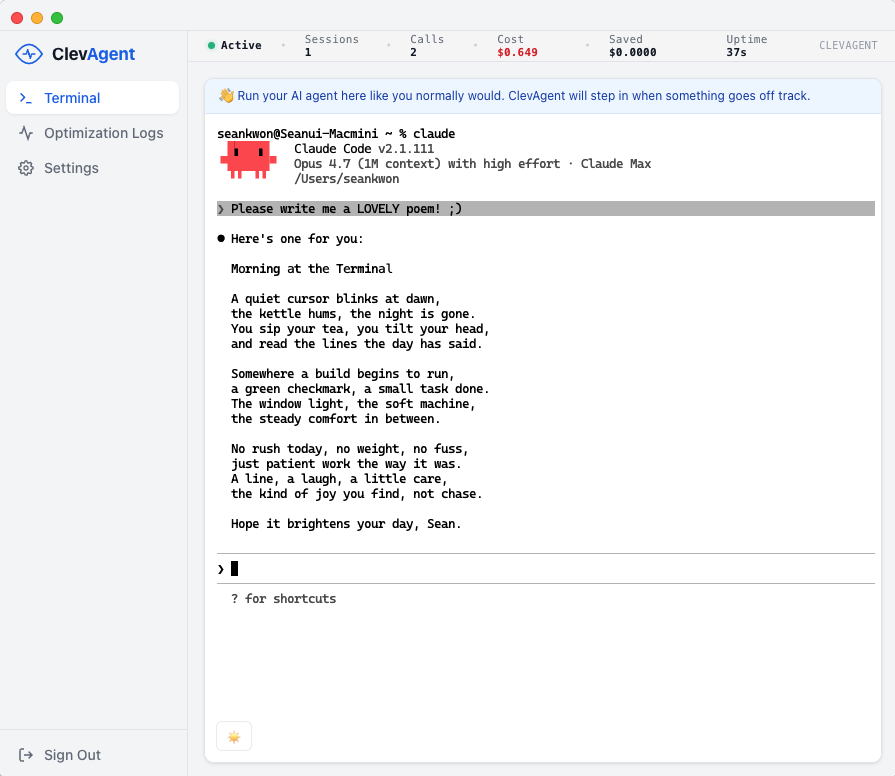Click the CLEVAGENT label at top right
This screenshot has height=776, width=895.
[x=847, y=46]
